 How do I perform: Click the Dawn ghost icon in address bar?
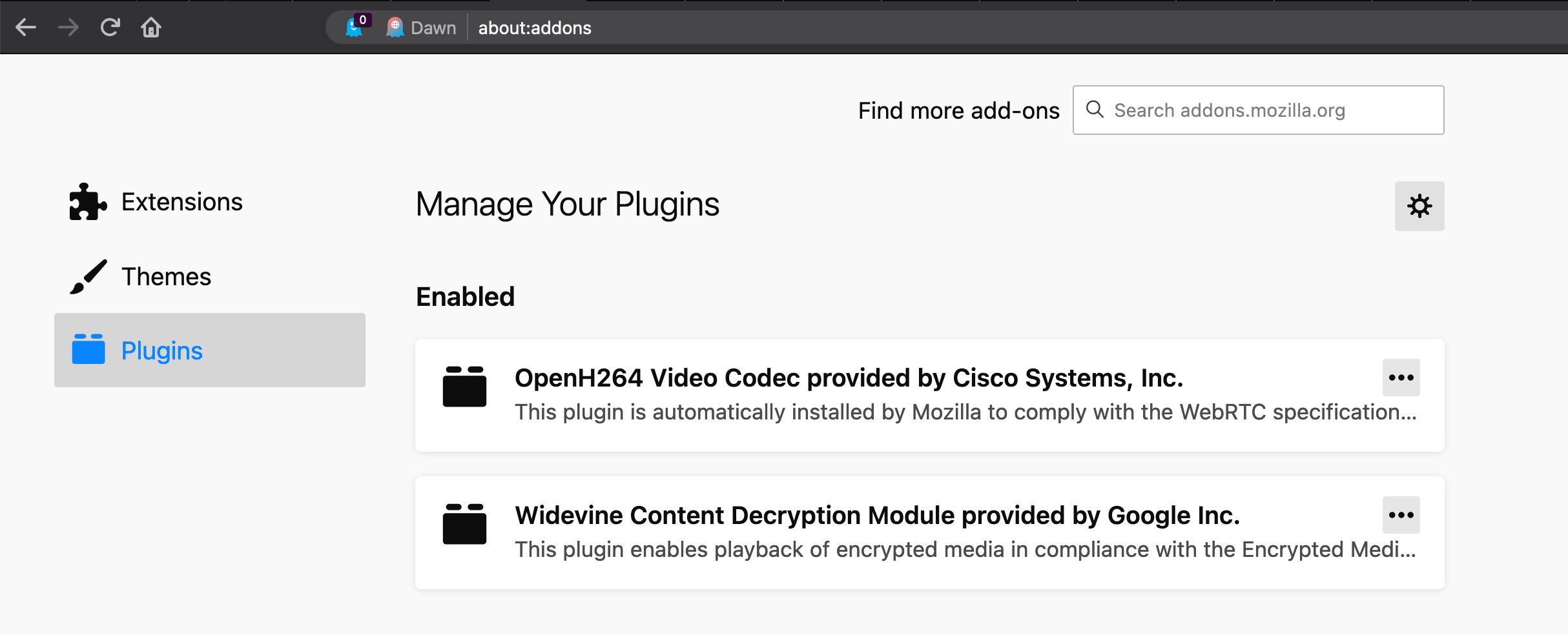point(395,28)
